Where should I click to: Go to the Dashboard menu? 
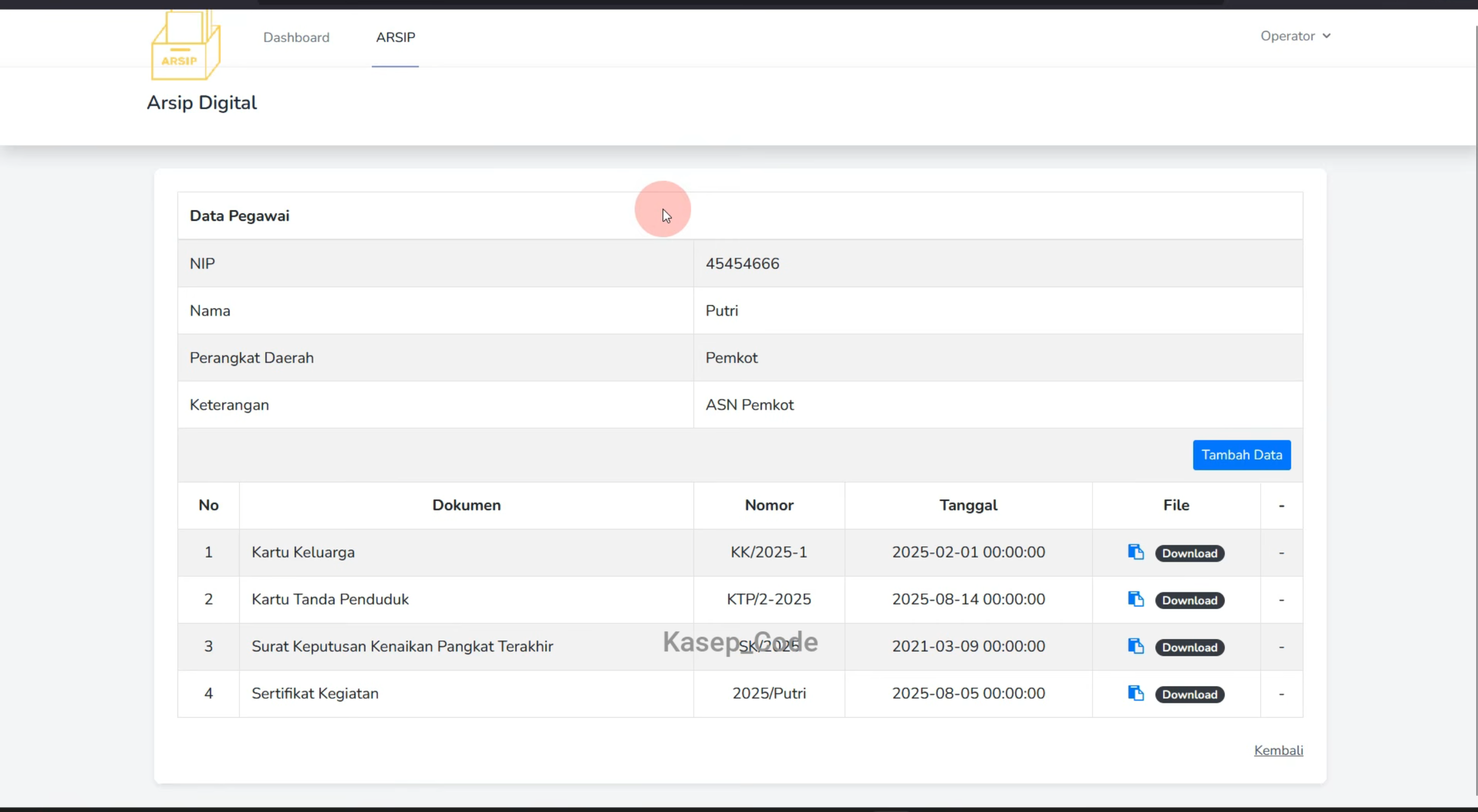tap(297, 37)
